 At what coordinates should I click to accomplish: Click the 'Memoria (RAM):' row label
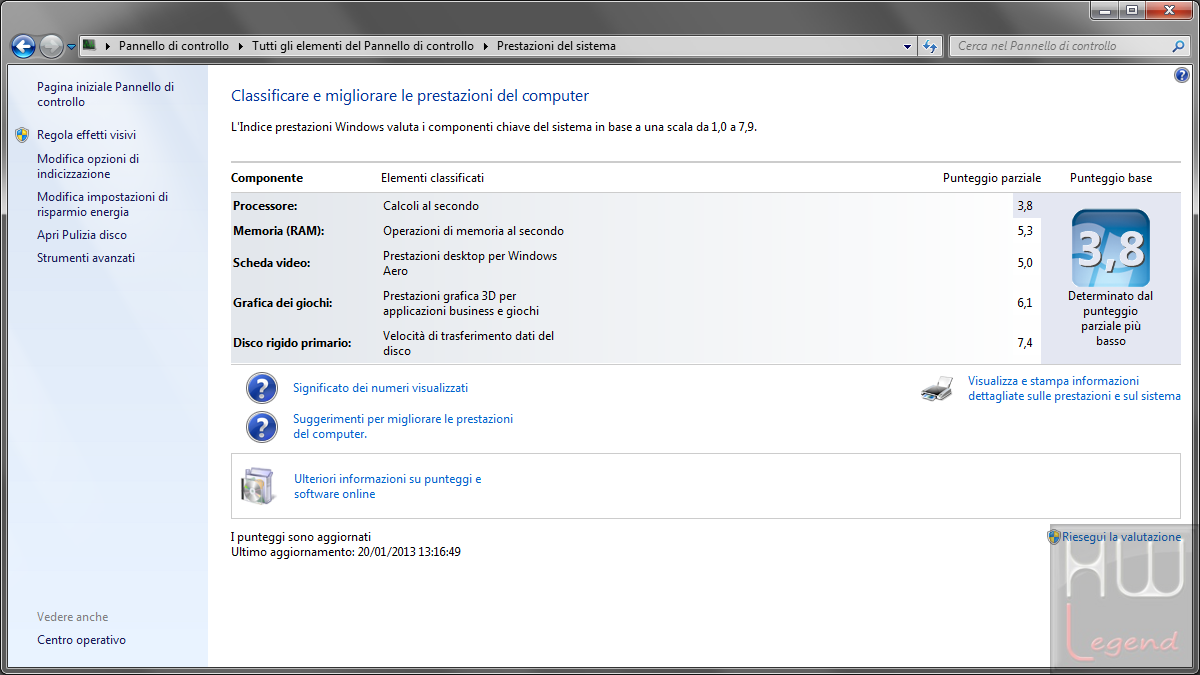pyautogui.click(x=278, y=231)
